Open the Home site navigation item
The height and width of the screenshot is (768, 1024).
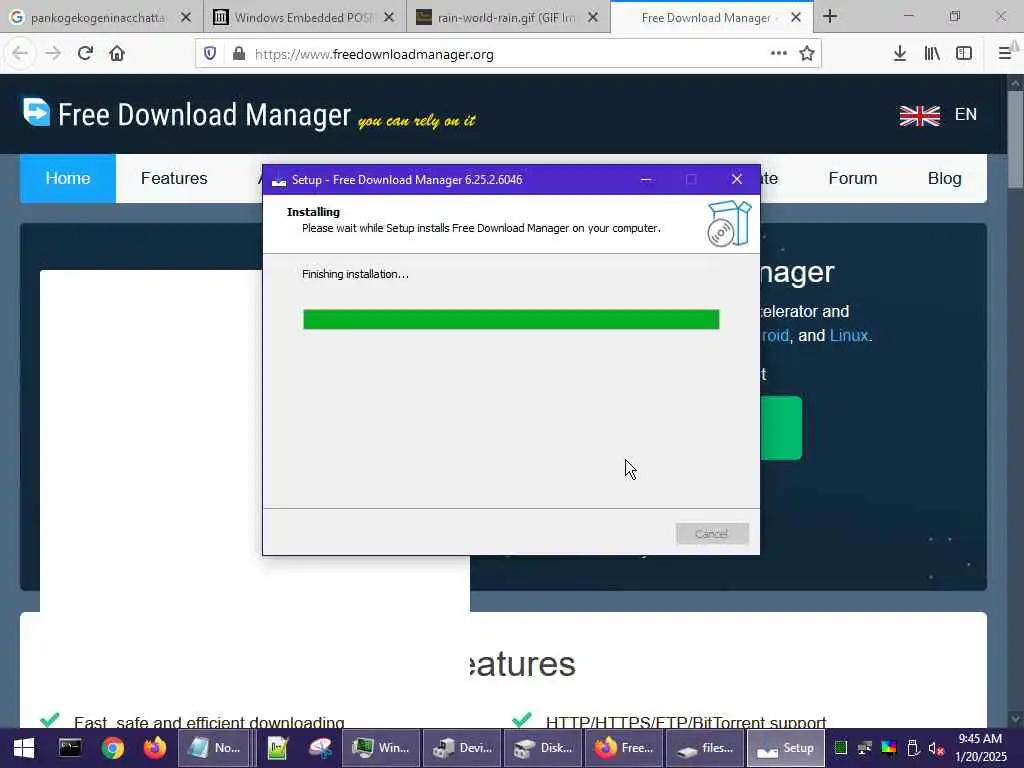tap(68, 178)
